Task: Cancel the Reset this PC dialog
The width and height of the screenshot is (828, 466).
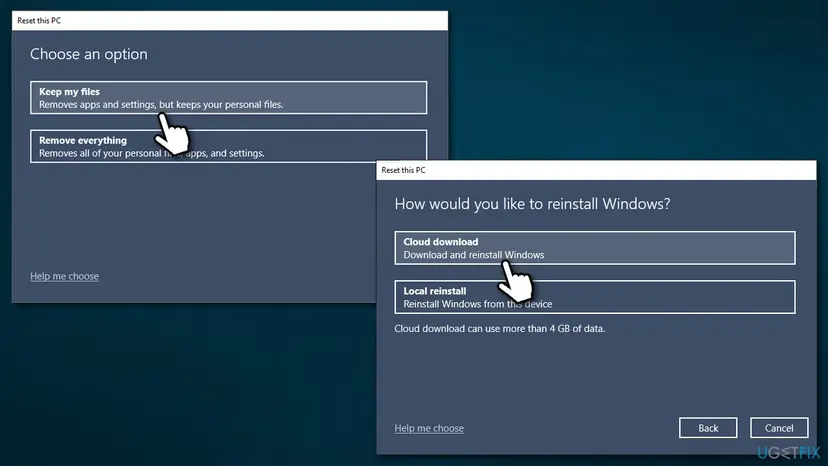Action: point(779,428)
